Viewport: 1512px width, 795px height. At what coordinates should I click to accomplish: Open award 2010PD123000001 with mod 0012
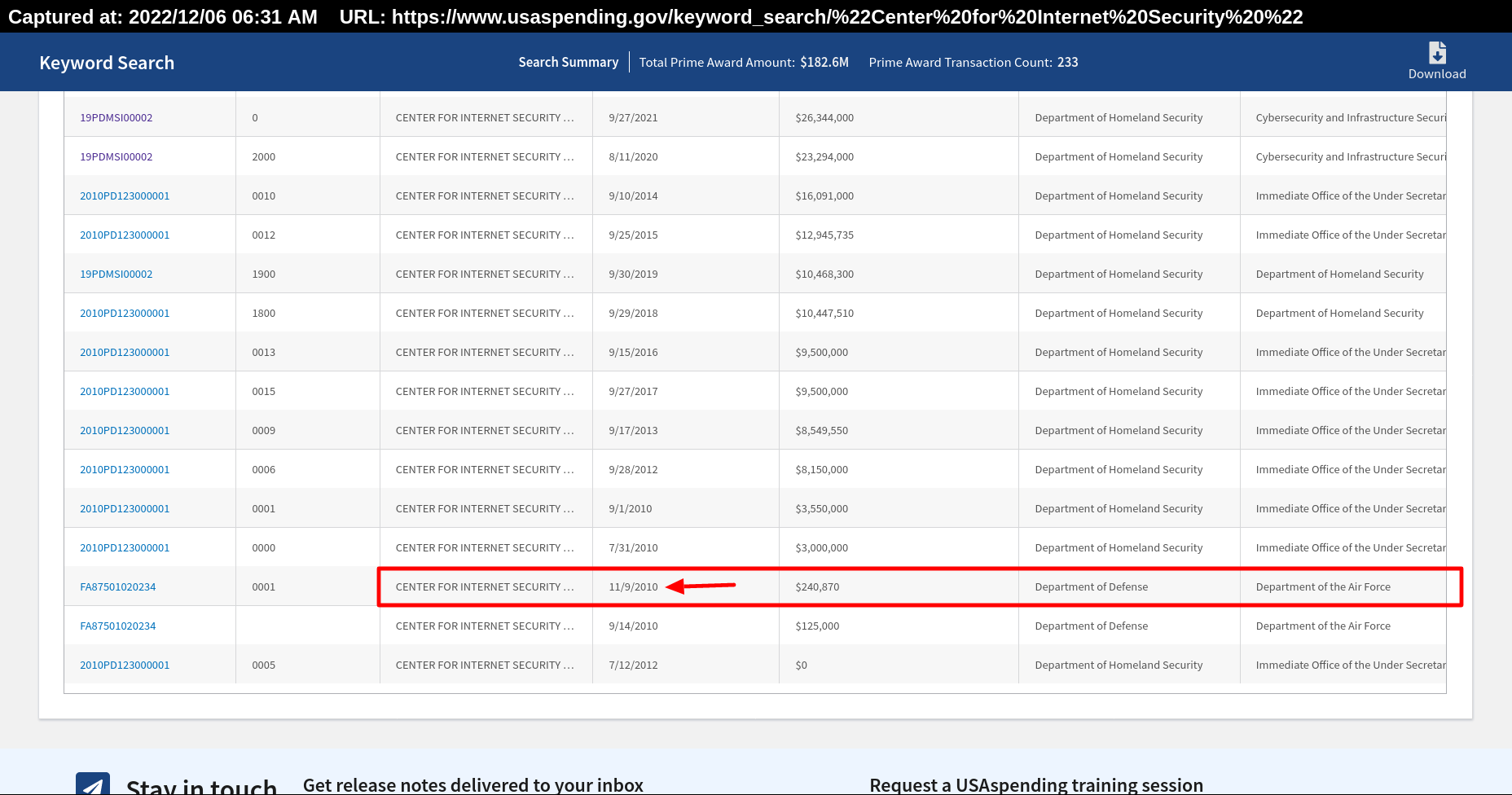tap(125, 235)
